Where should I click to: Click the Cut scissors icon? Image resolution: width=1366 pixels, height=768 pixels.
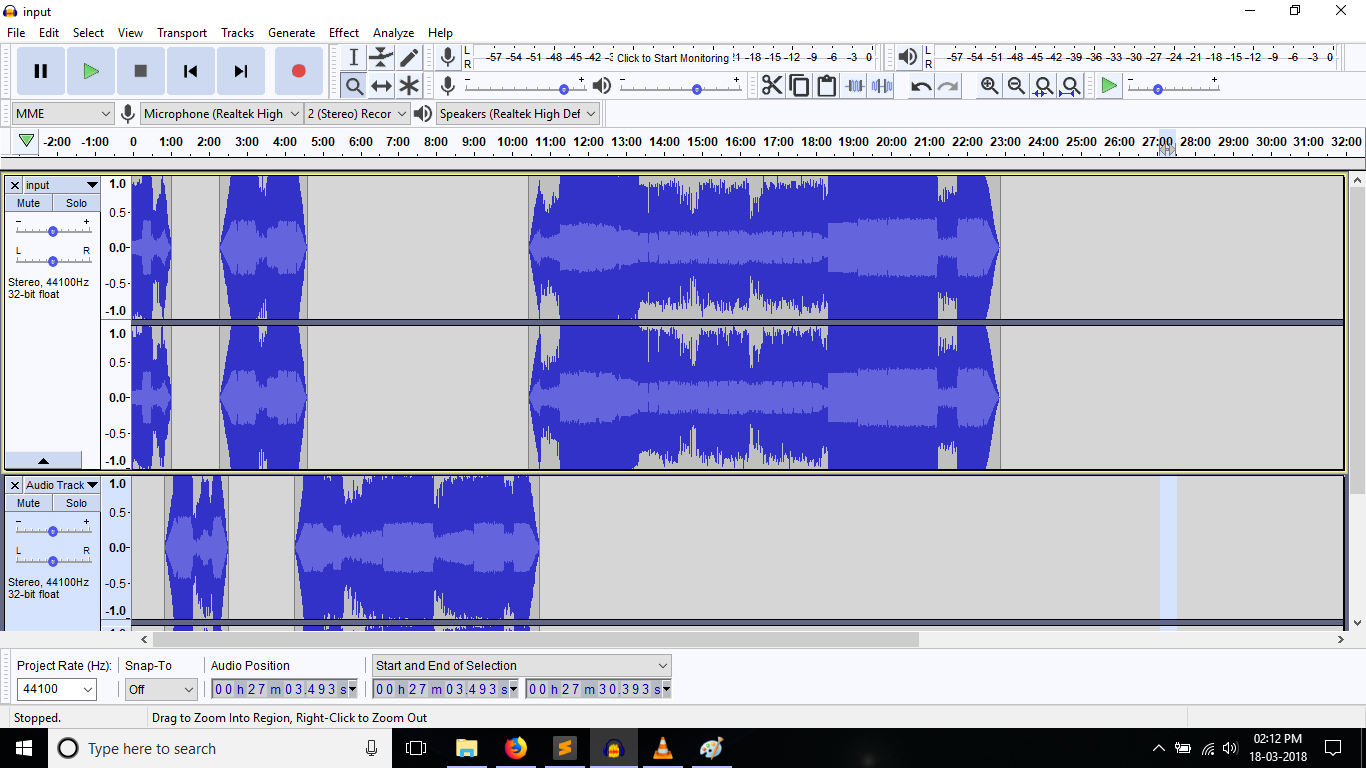(x=772, y=86)
